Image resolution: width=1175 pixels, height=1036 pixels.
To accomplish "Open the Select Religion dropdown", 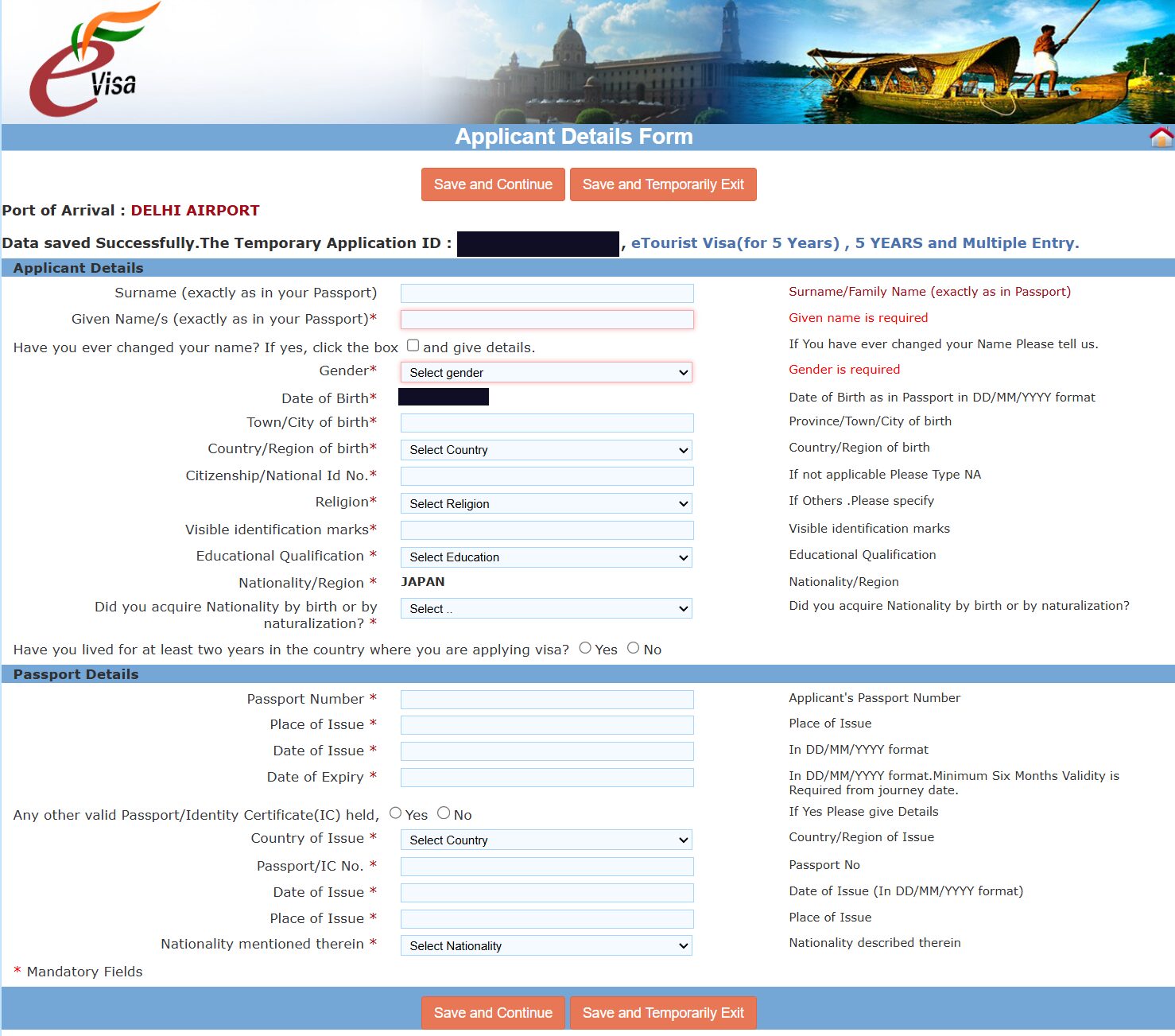I will point(546,503).
